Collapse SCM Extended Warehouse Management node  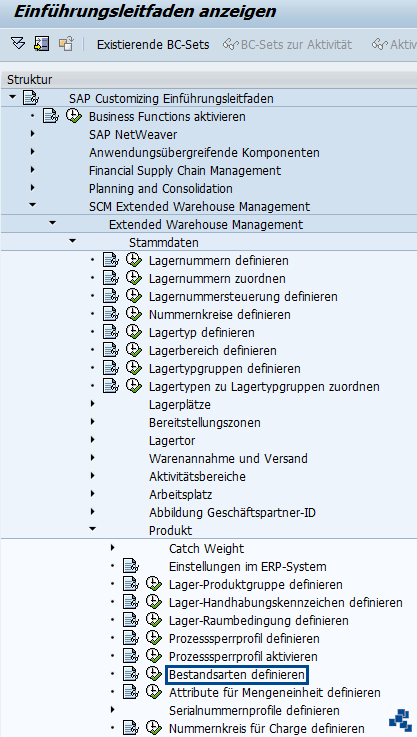click(32, 205)
